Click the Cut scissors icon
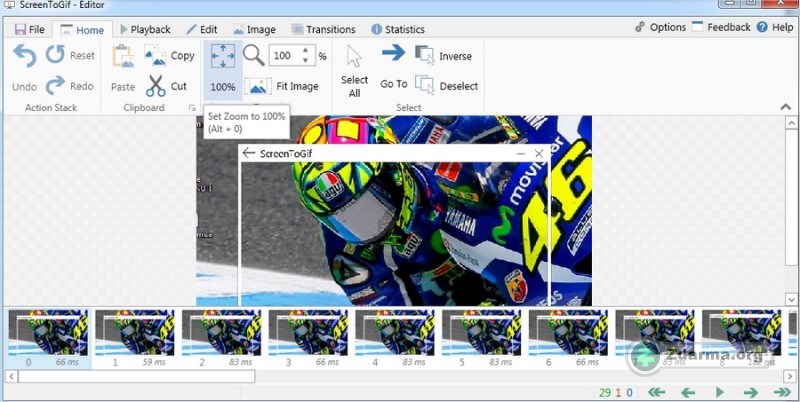Screen dimensions: 800x402 point(156,86)
